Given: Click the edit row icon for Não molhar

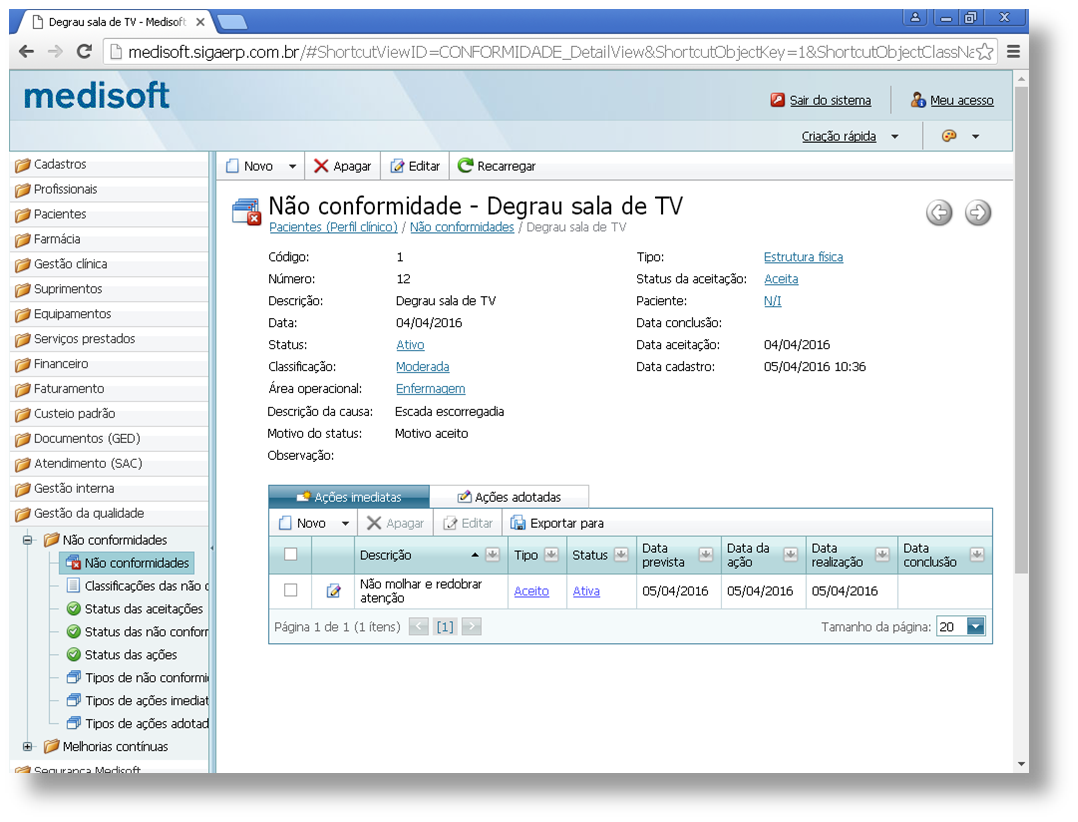Looking at the screenshot, I should pyautogui.click(x=334, y=591).
